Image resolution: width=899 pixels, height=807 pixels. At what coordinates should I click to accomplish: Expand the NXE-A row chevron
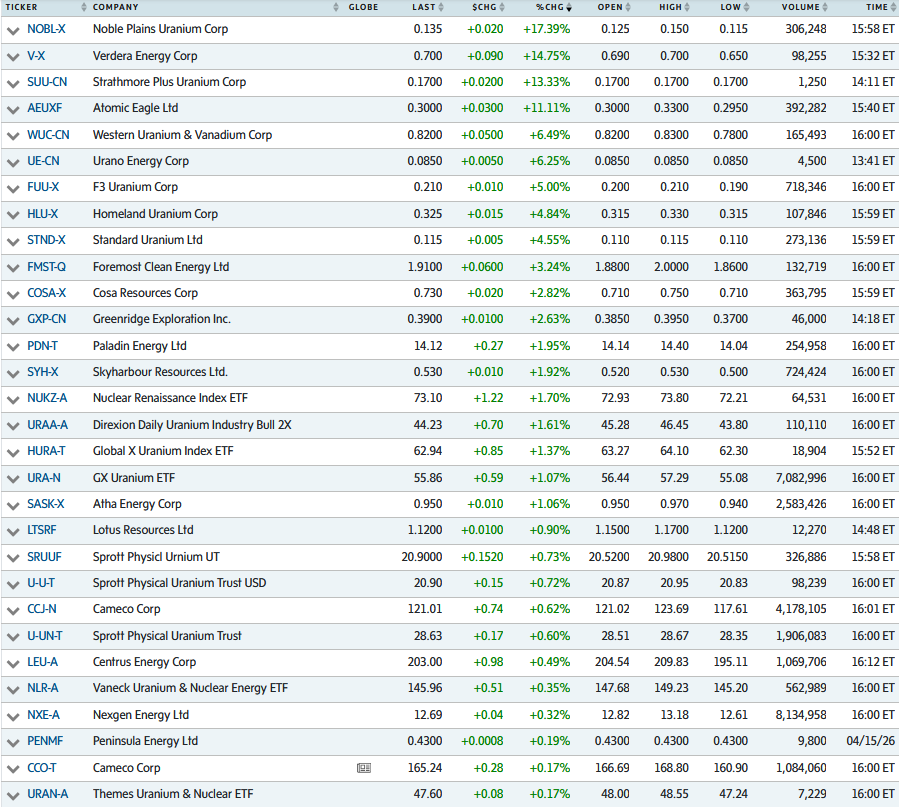13,716
